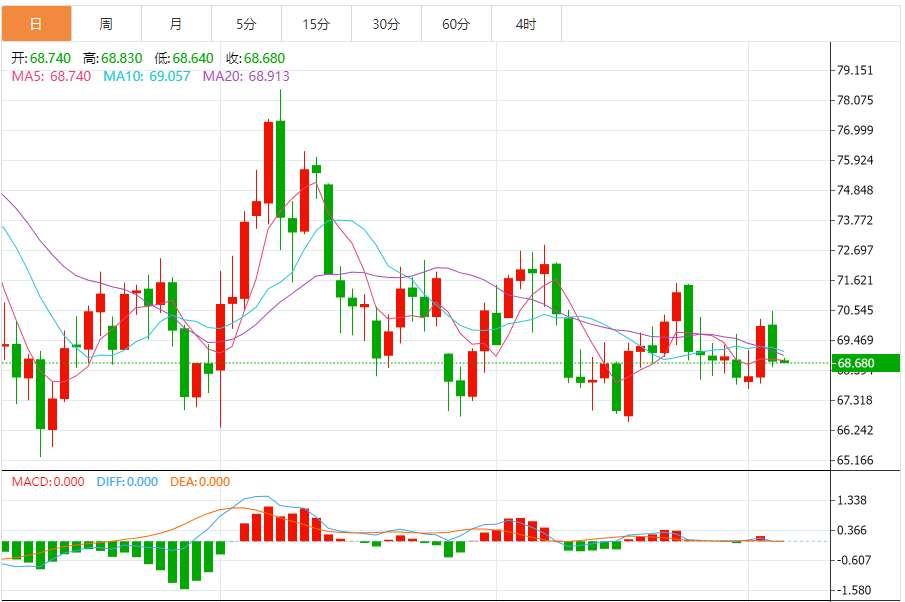Open the 60分 interval tab
The image size is (905, 602).
(457, 24)
